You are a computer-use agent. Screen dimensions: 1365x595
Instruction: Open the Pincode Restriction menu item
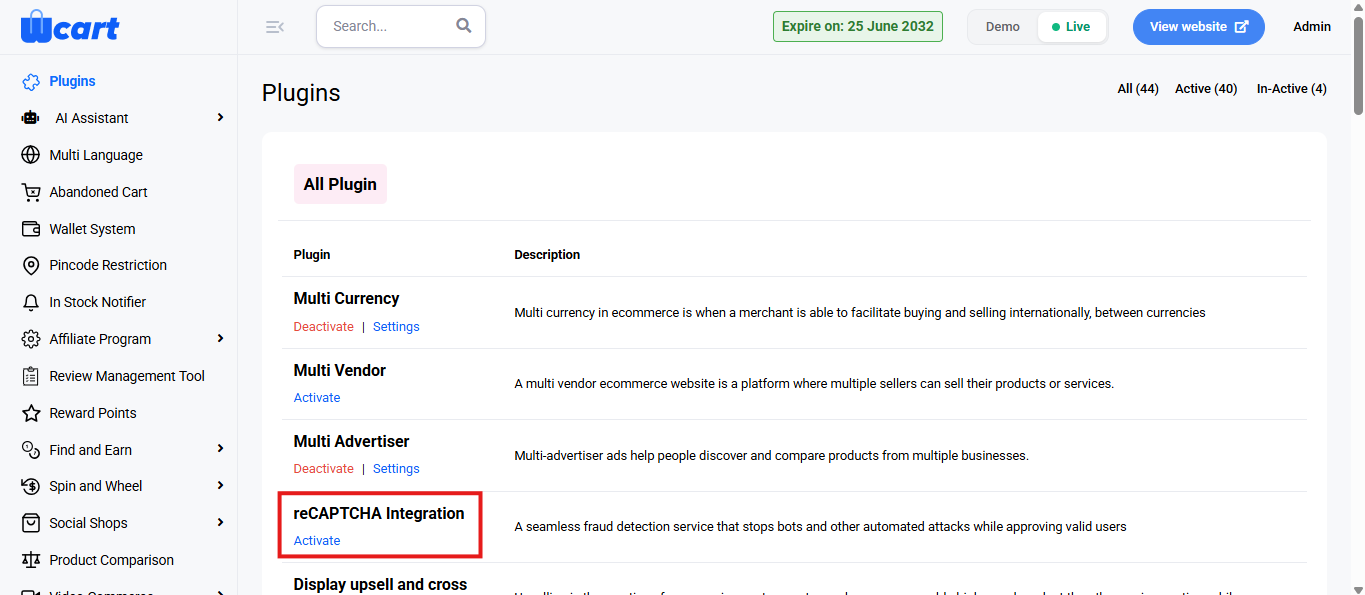pos(108,265)
